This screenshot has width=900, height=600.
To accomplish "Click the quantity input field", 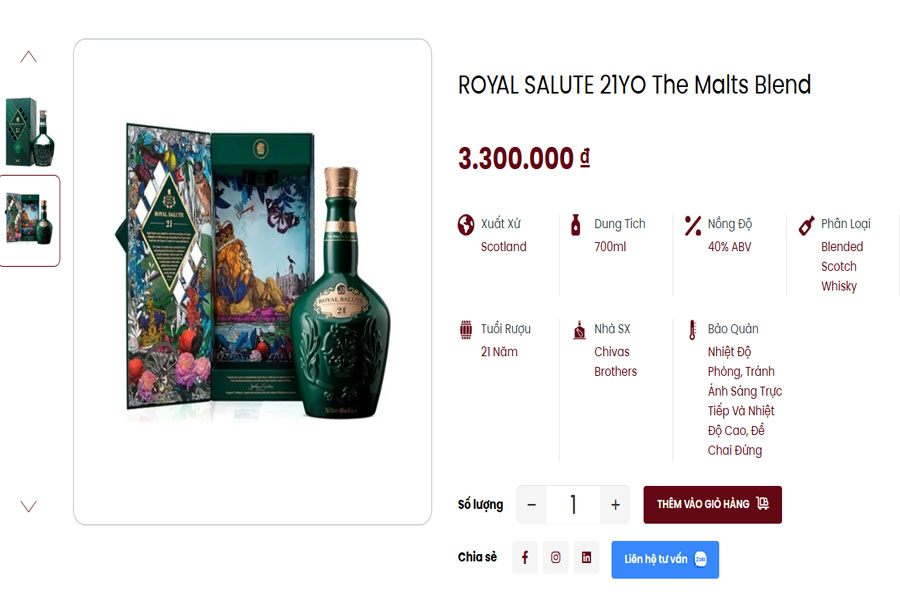I will (x=573, y=505).
